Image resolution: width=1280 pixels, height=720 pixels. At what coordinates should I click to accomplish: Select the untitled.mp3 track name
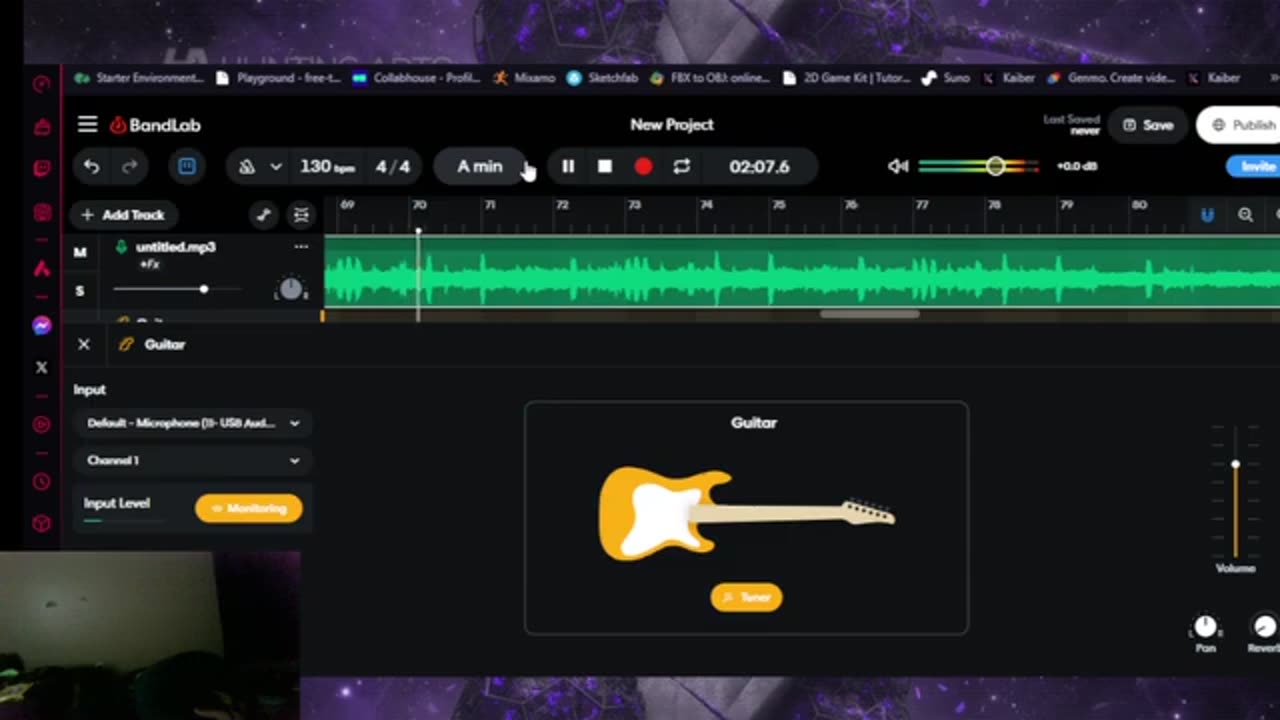pyautogui.click(x=175, y=247)
